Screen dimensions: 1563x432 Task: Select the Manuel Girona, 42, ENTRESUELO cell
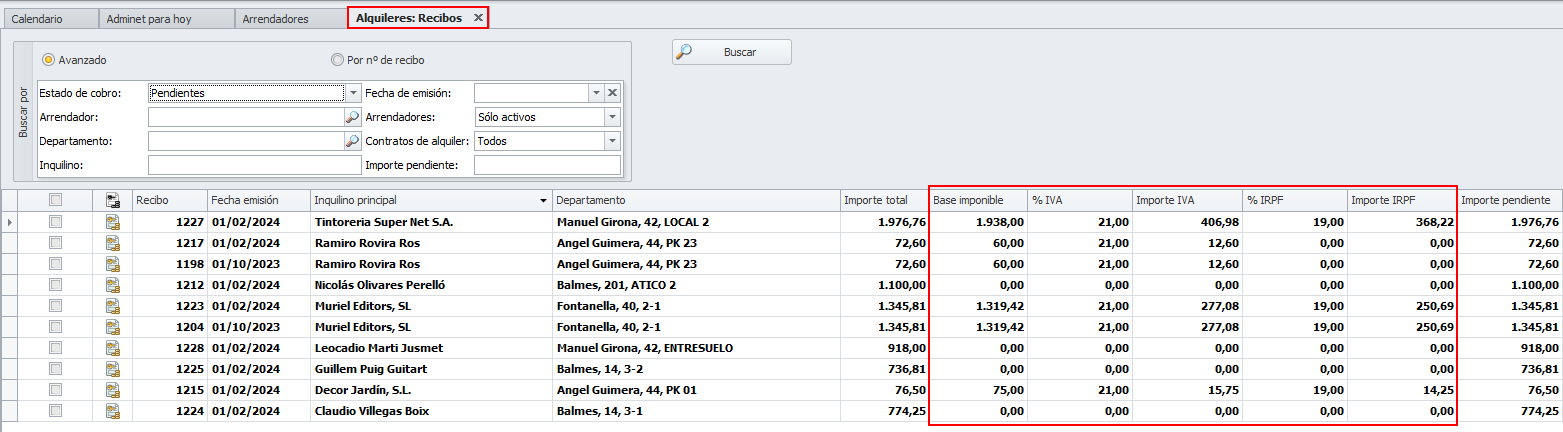tap(696, 347)
